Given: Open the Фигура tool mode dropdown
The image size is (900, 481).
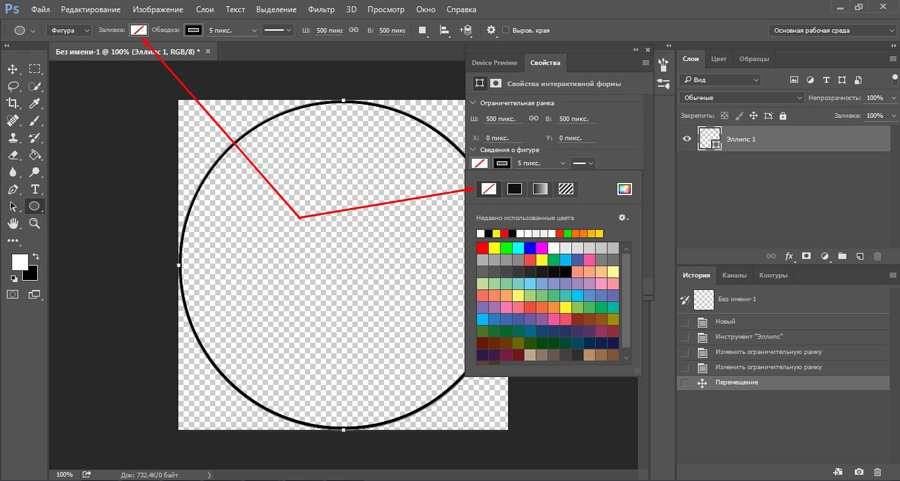Looking at the screenshot, I should 69,30.
